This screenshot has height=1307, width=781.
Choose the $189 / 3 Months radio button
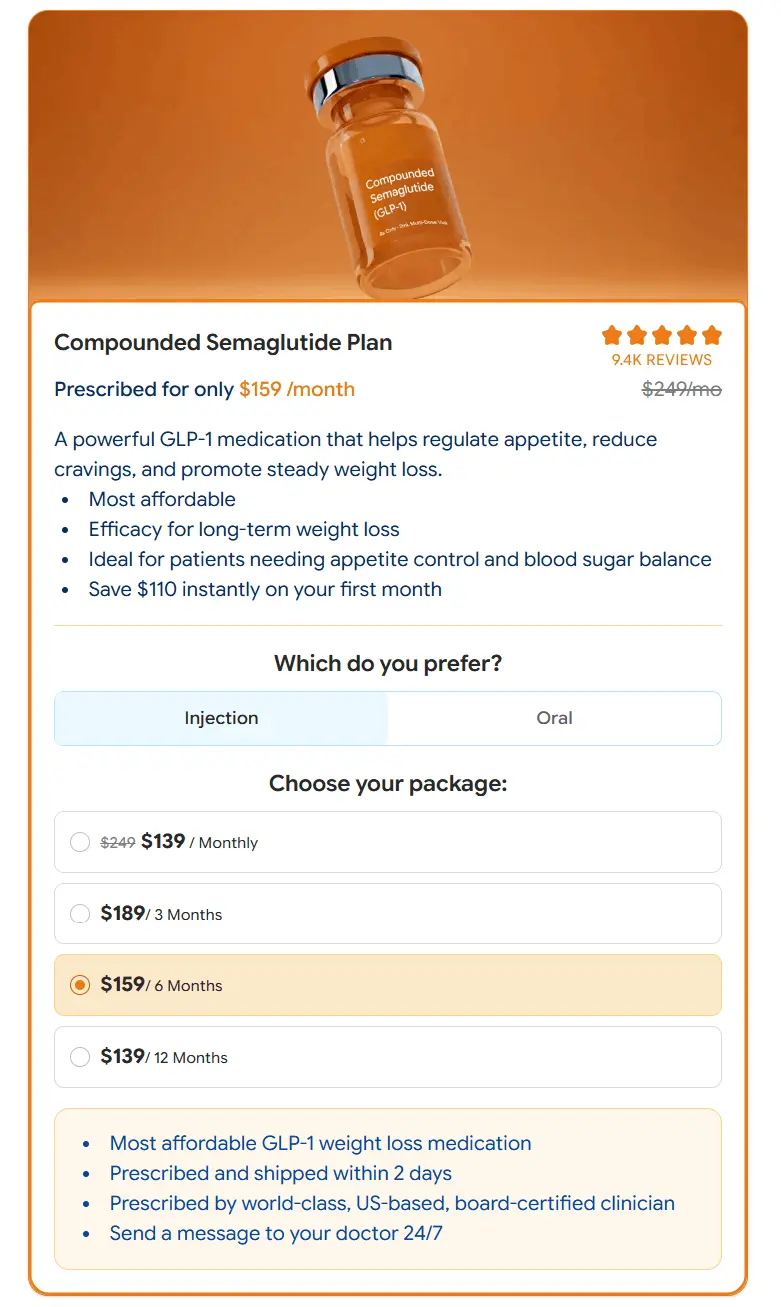80,914
